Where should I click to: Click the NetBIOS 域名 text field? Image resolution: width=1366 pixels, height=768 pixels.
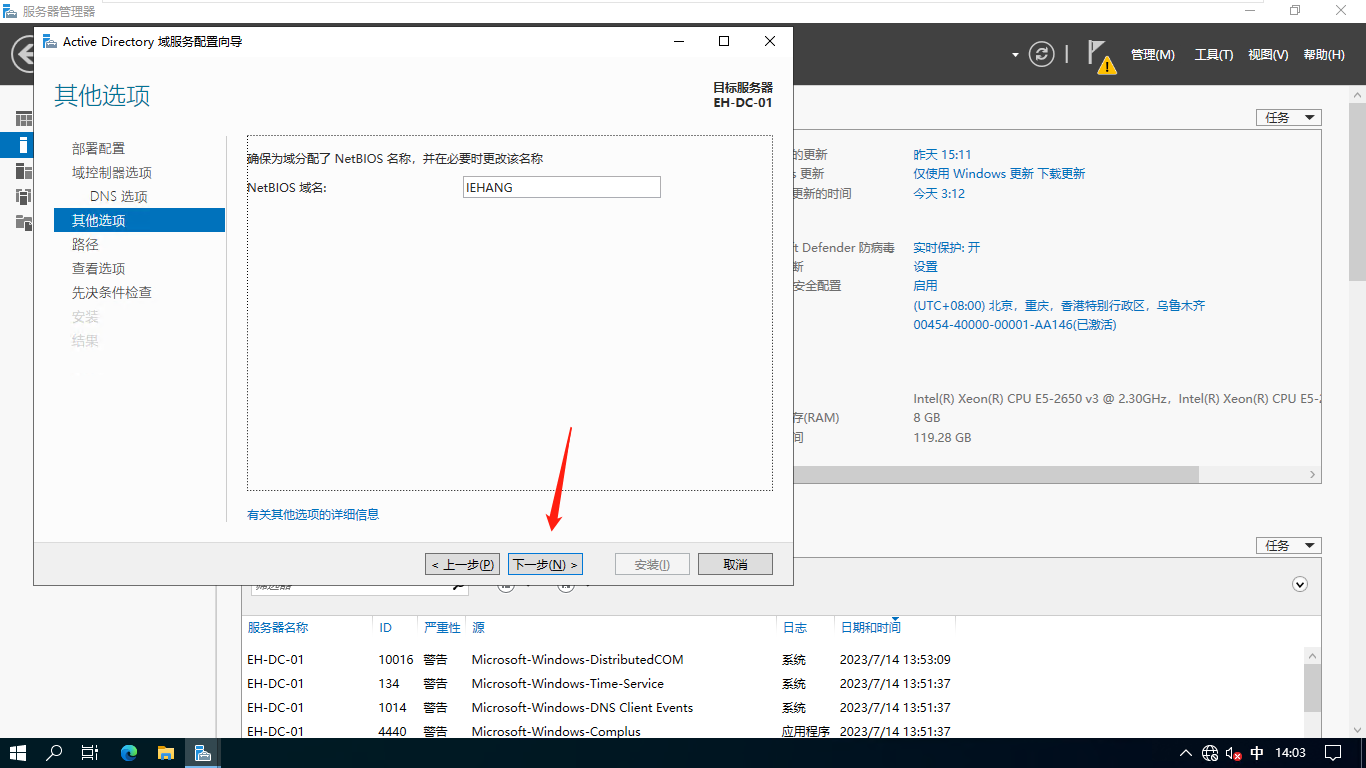click(561, 187)
